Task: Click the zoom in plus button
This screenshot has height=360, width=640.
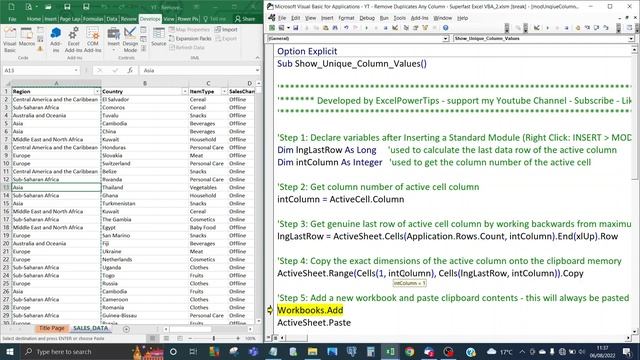Action: click(238, 338)
